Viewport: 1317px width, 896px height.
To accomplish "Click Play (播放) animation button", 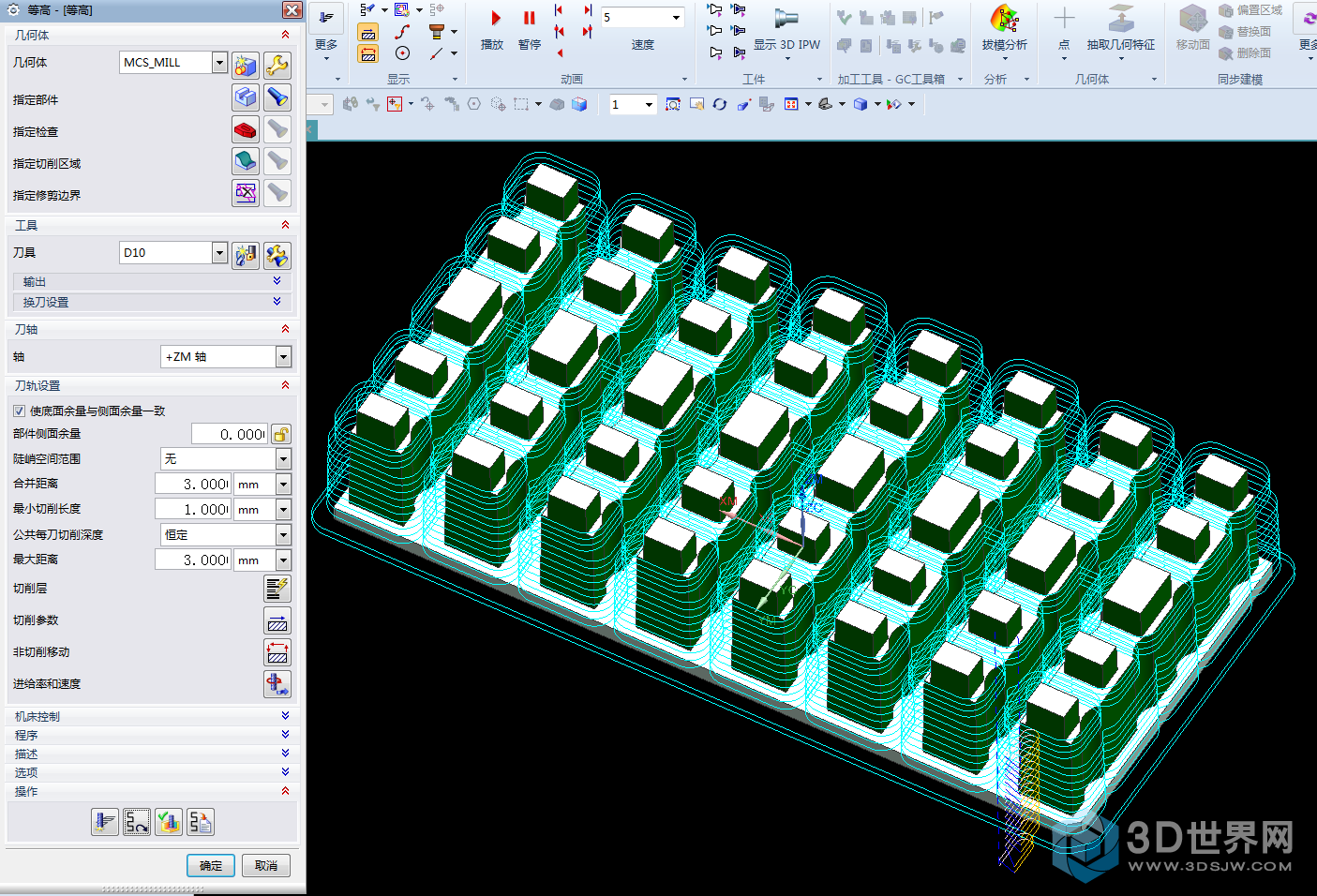I will click(493, 28).
